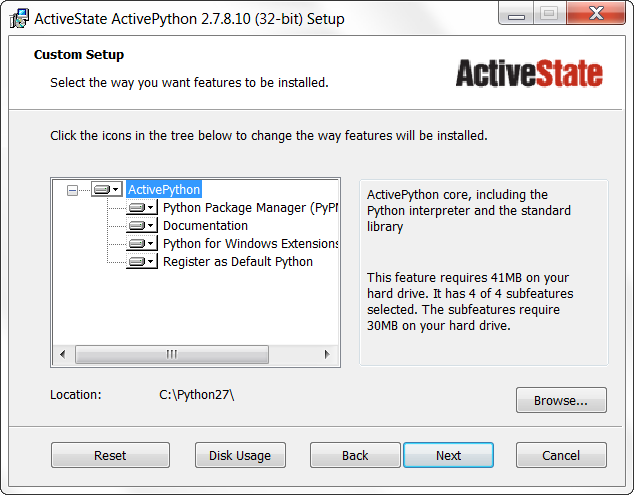Image resolution: width=634 pixels, height=495 pixels.
Task: Click the installer icon in title bar
Action: 18,18
